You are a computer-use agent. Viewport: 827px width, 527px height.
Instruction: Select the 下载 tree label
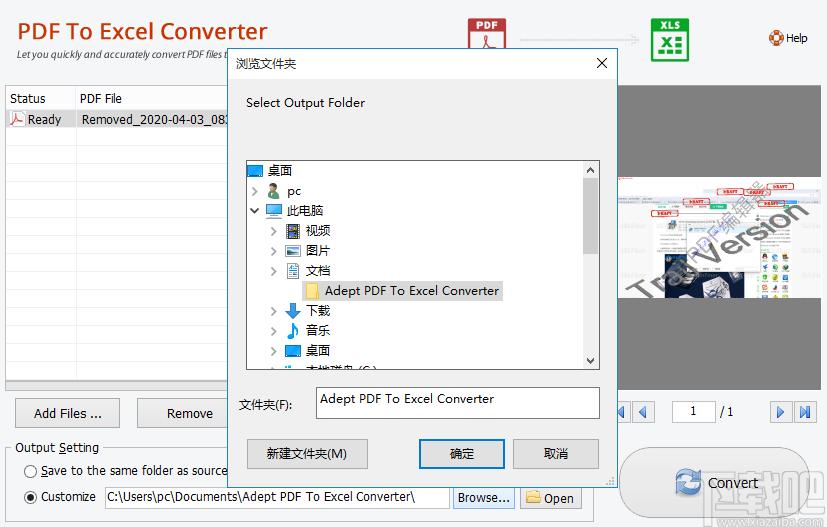(x=318, y=311)
